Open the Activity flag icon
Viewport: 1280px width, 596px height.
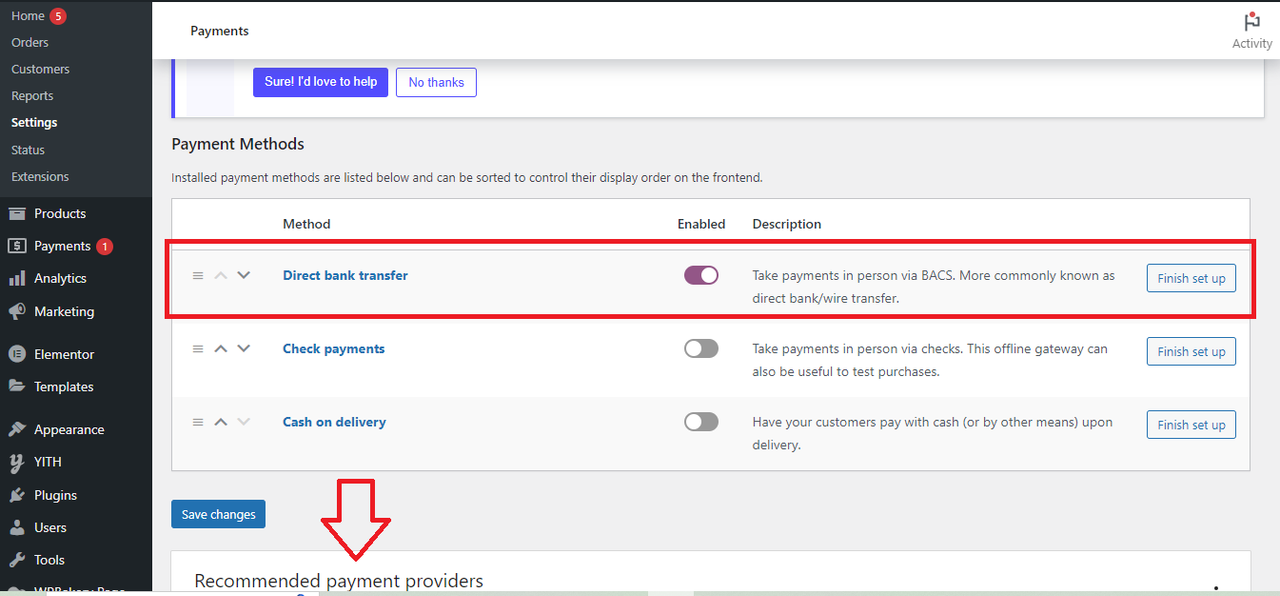click(1252, 21)
